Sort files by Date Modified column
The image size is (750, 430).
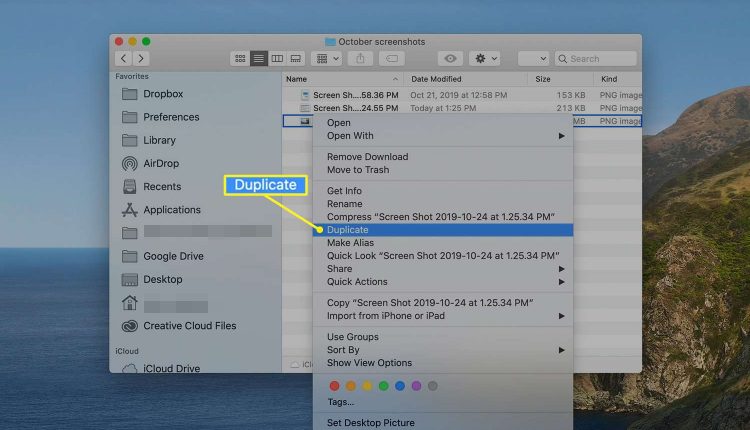[x=465, y=79]
